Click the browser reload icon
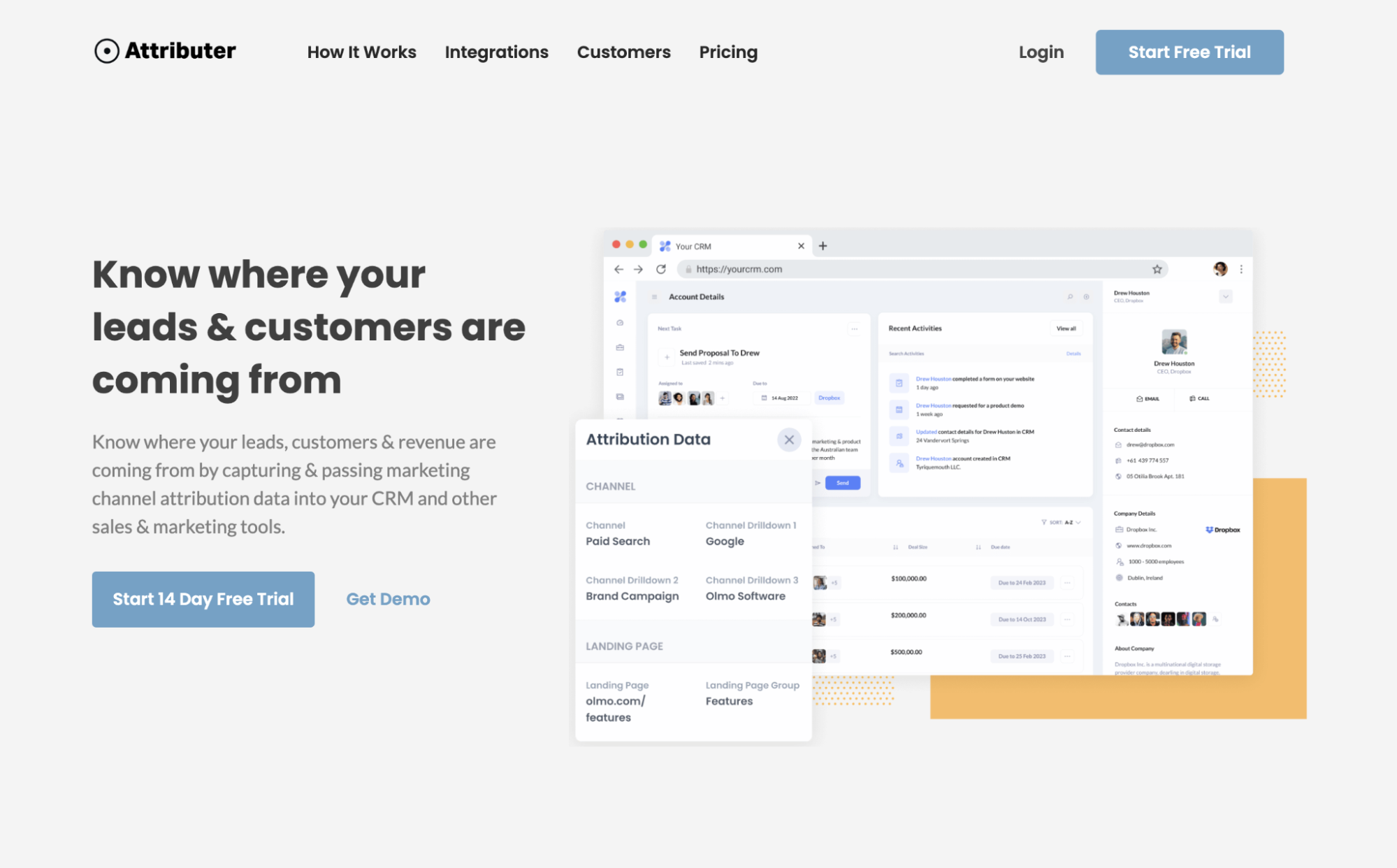 click(661, 269)
